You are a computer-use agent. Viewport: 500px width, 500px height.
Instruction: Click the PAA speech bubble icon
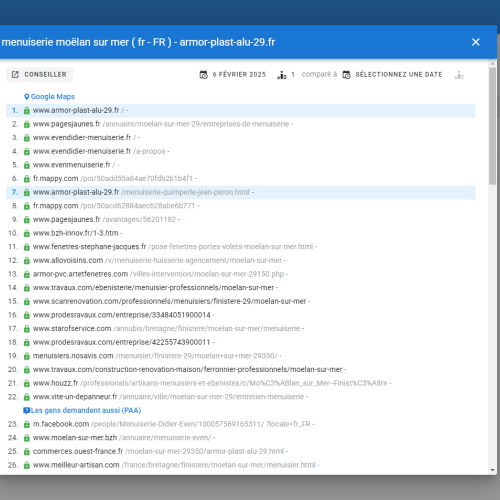27,411
